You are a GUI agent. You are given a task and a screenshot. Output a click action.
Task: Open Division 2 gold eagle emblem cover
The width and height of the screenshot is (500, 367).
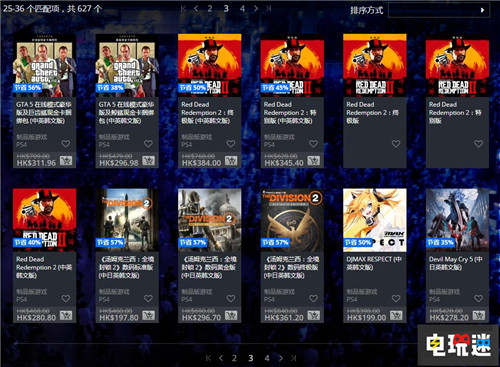click(292, 220)
